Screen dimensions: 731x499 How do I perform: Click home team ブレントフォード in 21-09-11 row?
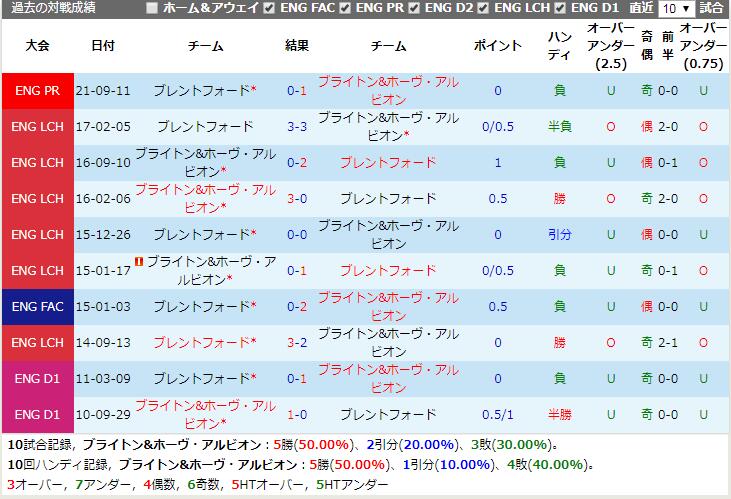coord(202,90)
